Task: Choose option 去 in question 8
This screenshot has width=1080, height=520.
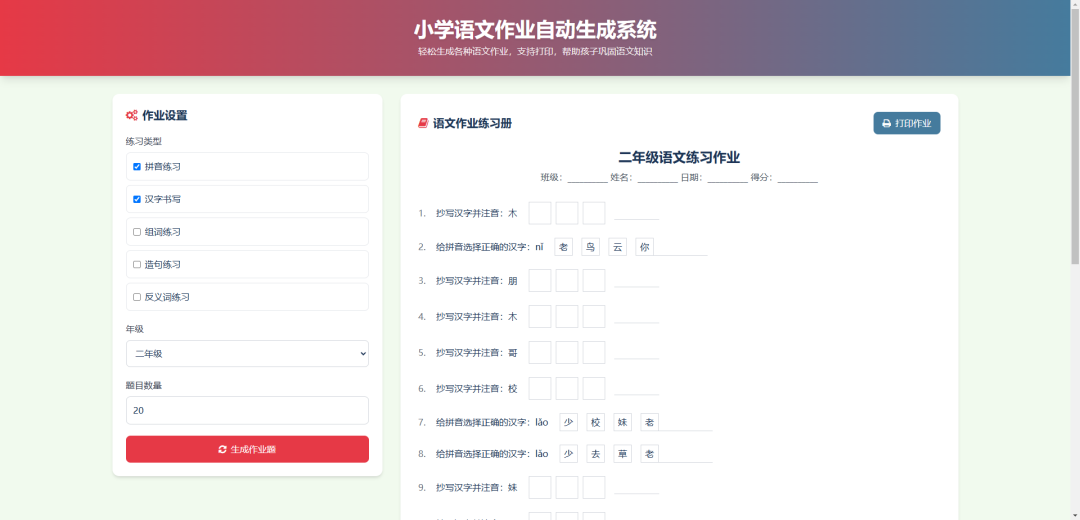Action: 595,454
